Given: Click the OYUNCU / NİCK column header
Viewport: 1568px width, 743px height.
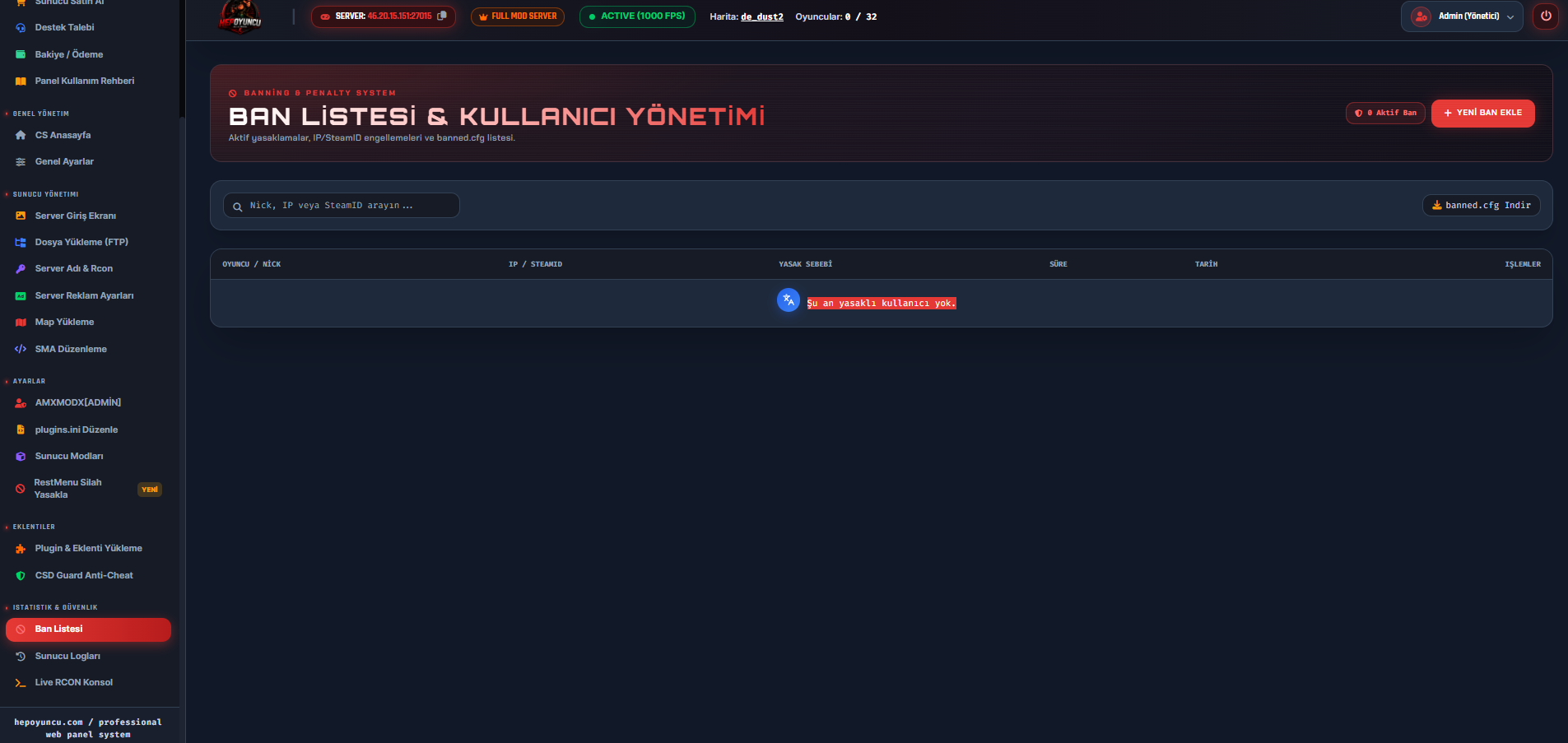Looking at the screenshot, I should tap(252, 264).
